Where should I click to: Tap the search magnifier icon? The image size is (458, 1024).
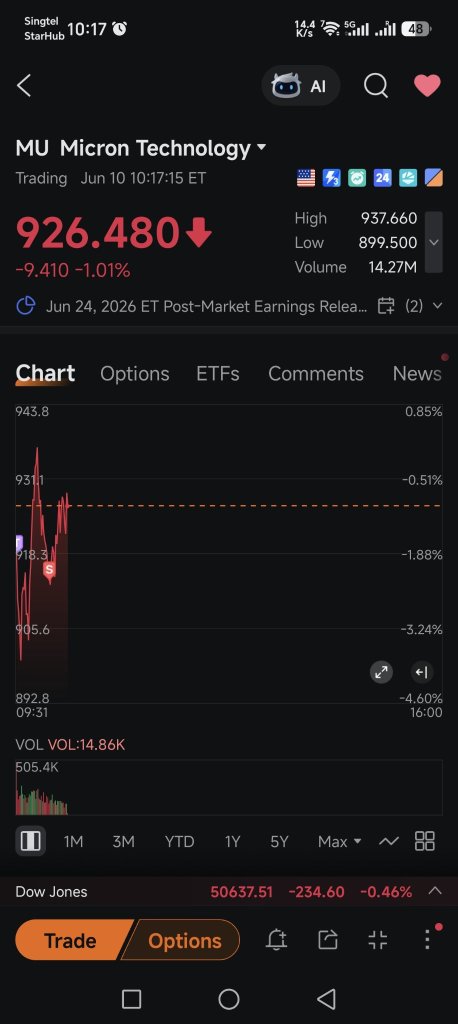tap(376, 86)
